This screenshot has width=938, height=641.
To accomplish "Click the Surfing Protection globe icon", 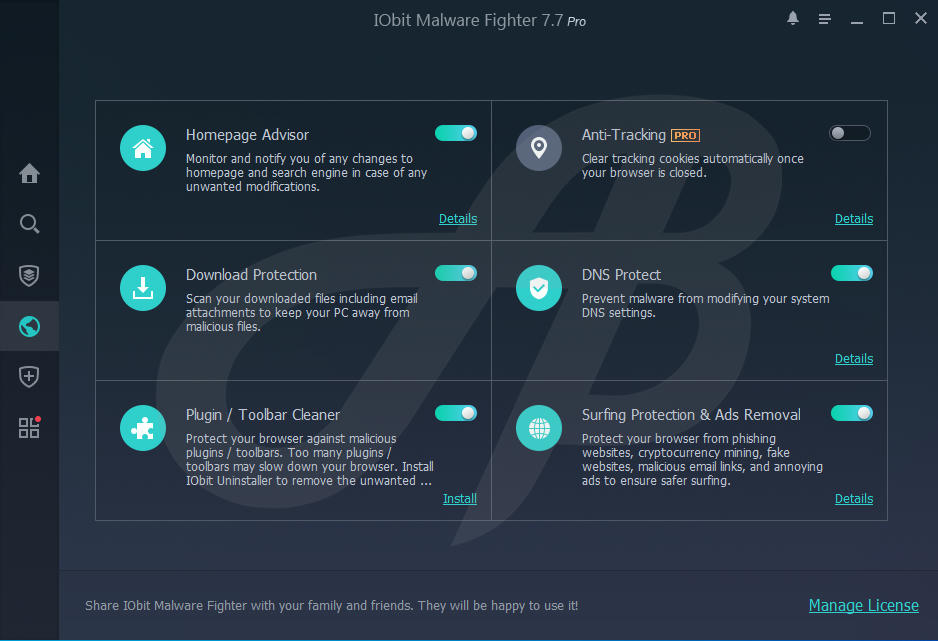I will [x=539, y=428].
